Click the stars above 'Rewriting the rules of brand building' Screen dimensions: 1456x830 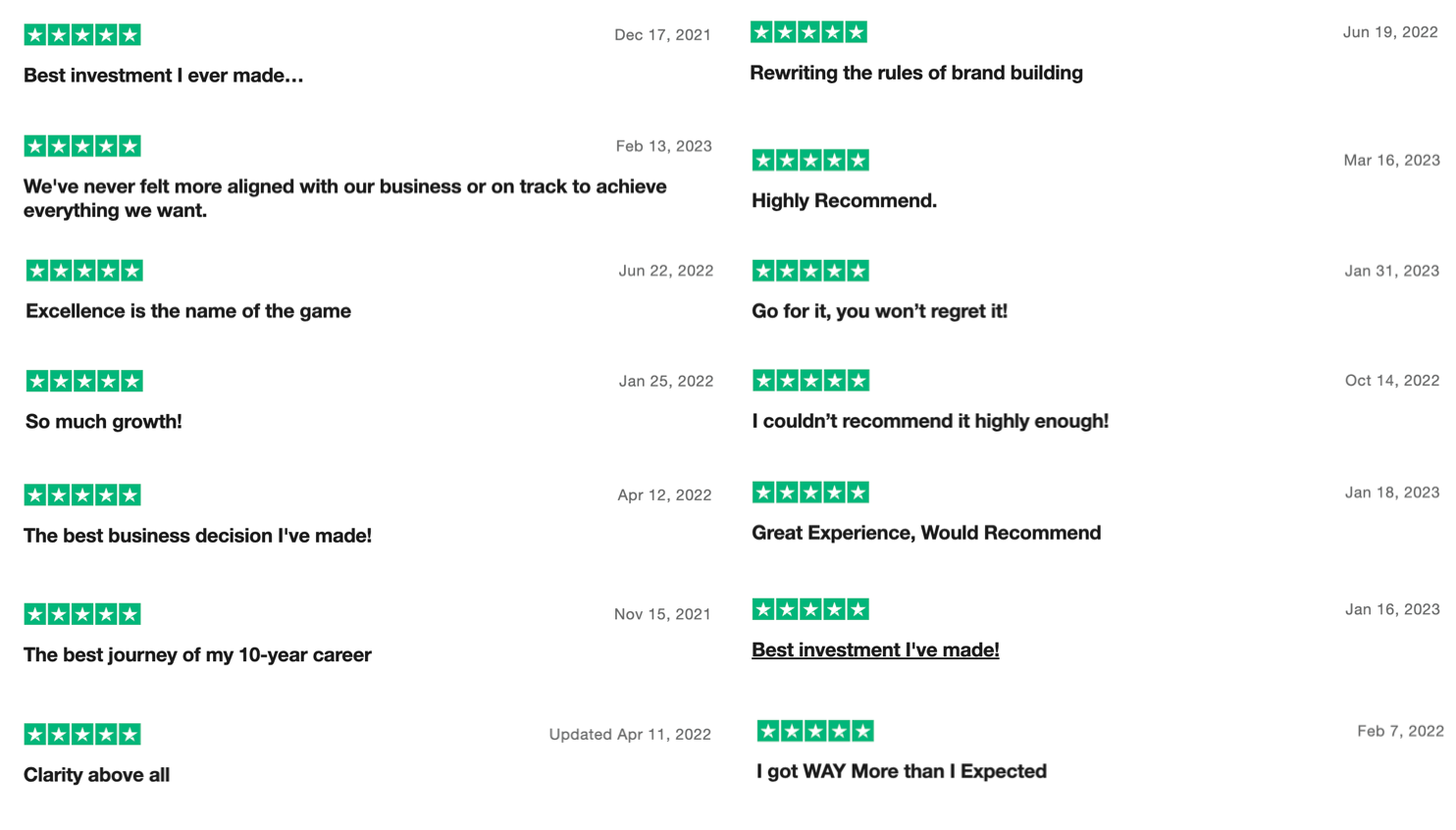809,32
